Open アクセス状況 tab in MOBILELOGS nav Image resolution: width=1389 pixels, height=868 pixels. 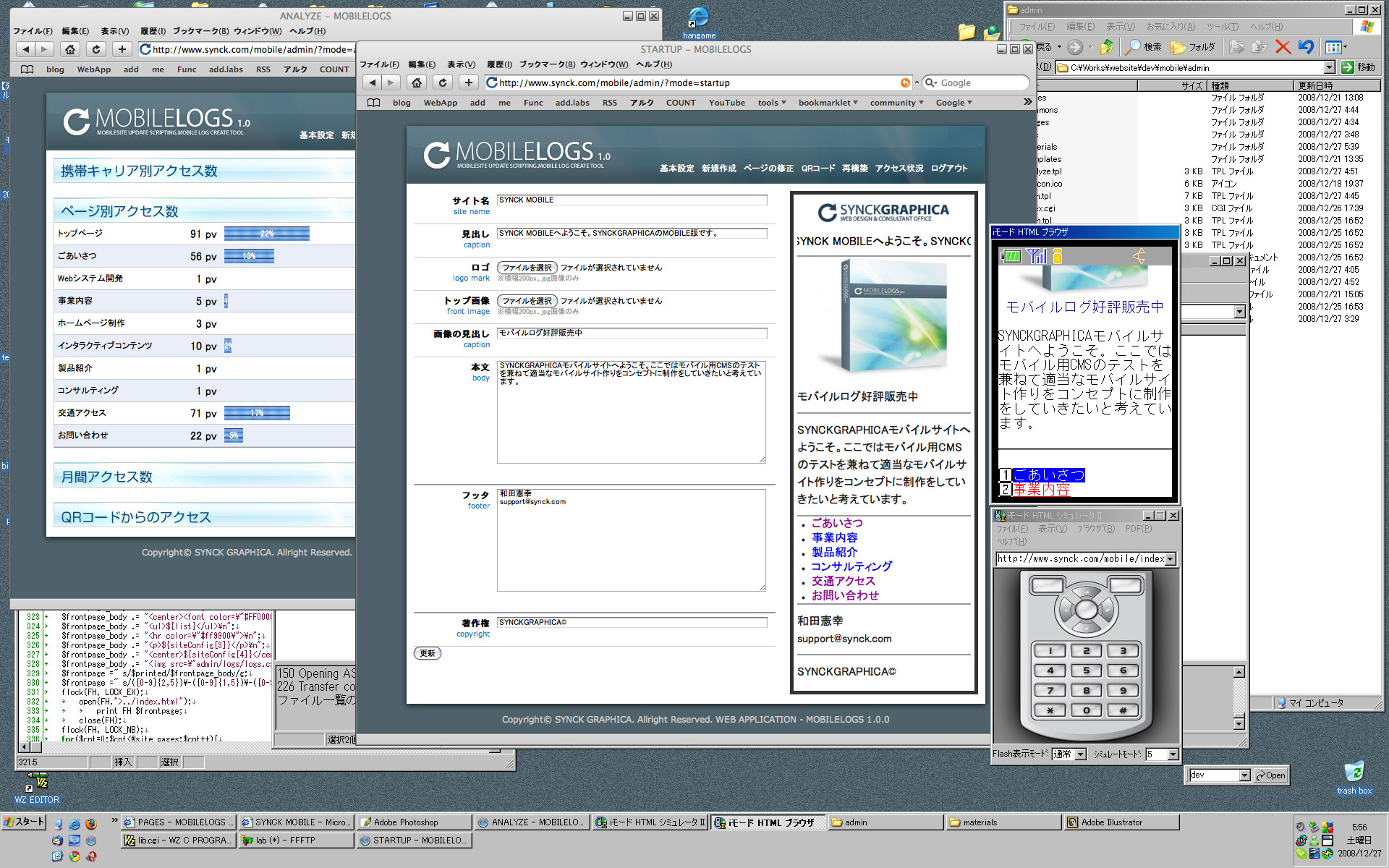tap(899, 169)
